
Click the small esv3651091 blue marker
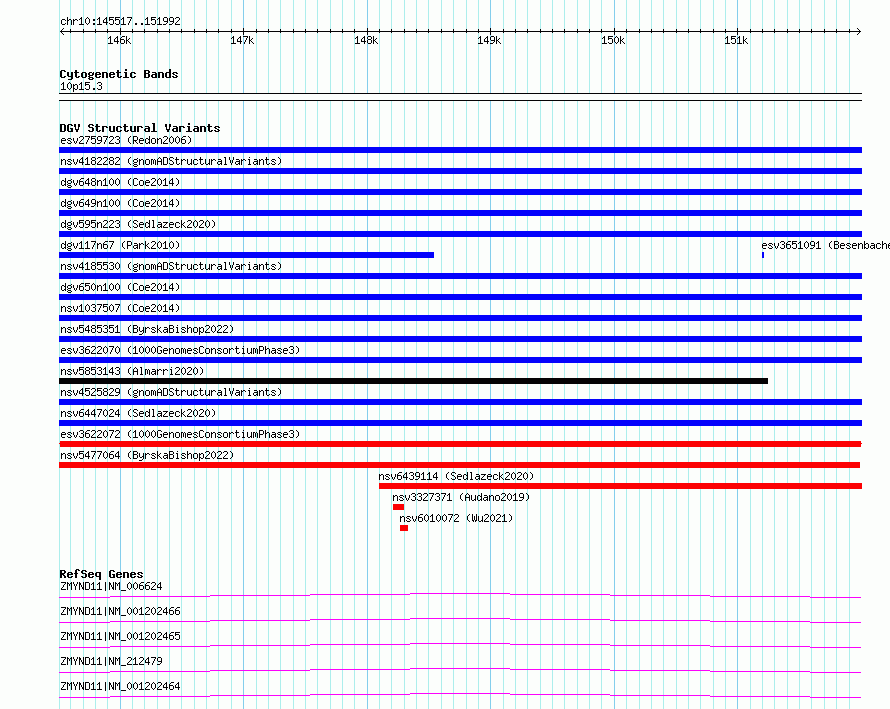(x=763, y=255)
